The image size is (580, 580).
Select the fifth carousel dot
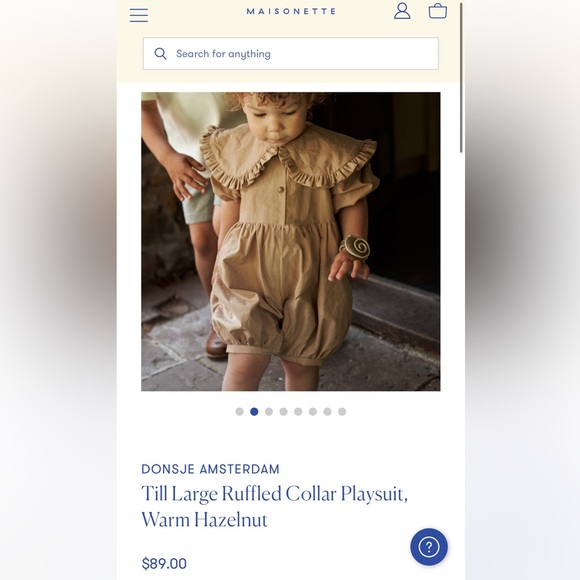tap(298, 411)
